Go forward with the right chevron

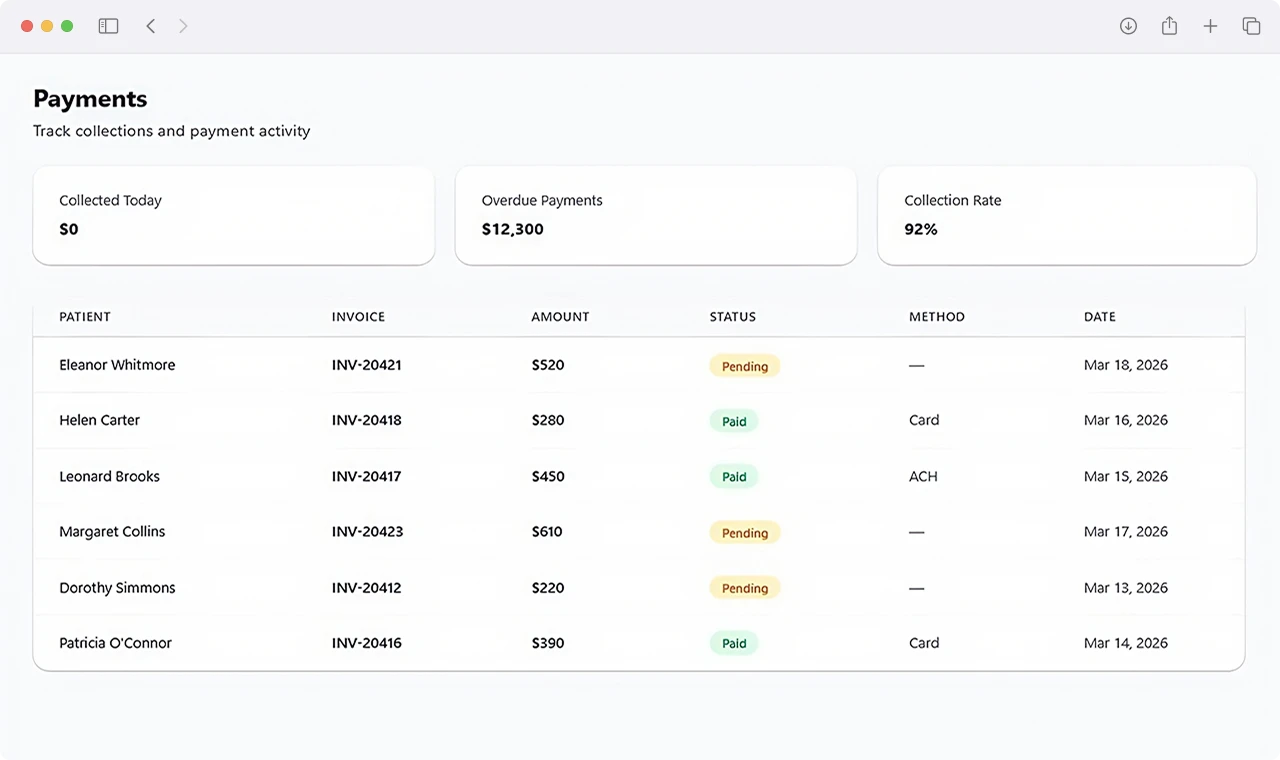(183, 26)
